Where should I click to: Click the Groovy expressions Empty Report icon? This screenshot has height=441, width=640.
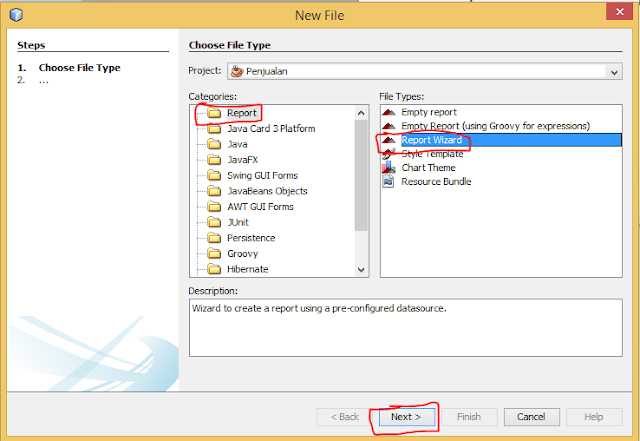click(x=389, y=126)
